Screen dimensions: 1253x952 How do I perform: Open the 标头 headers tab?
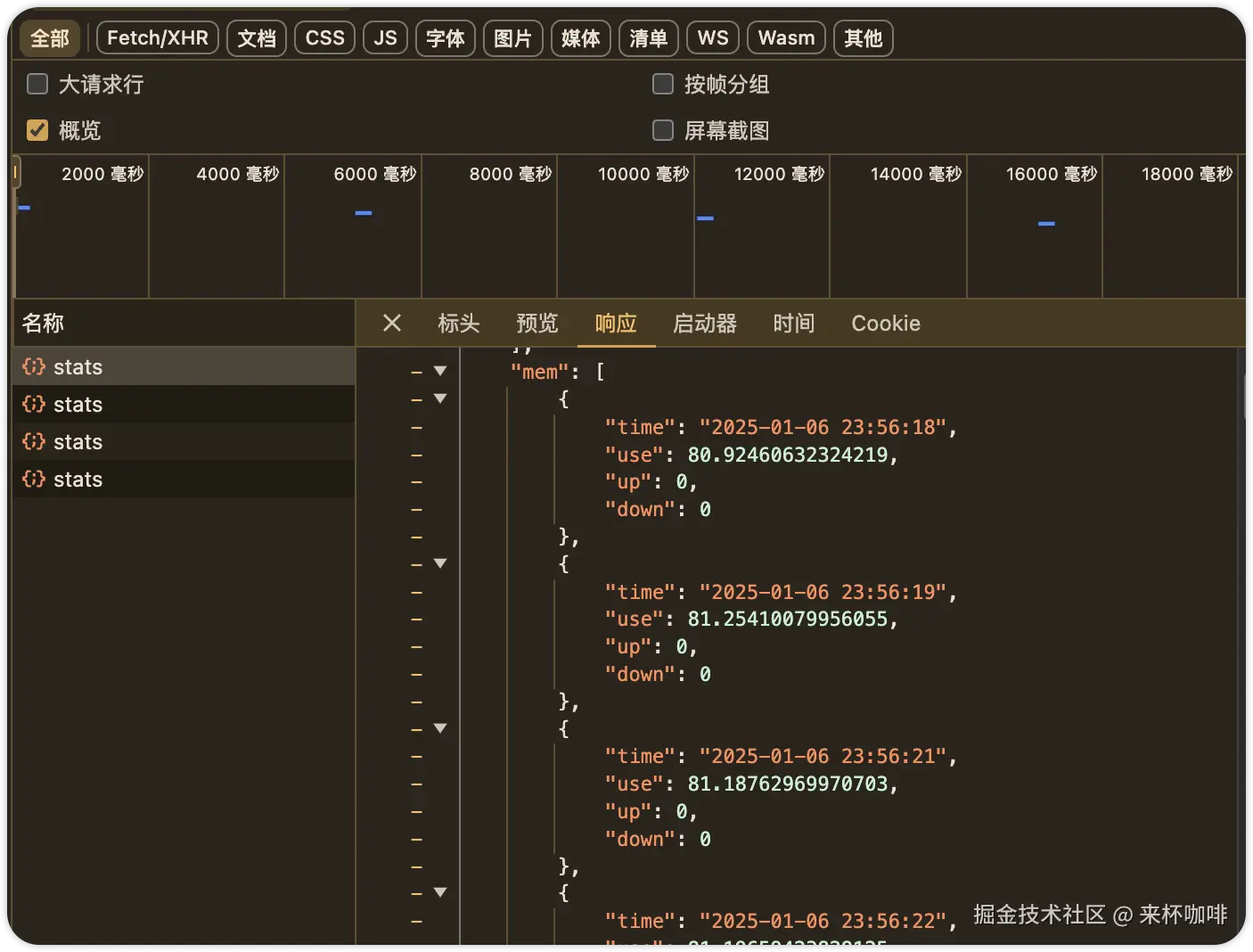(x=459, y=323)
